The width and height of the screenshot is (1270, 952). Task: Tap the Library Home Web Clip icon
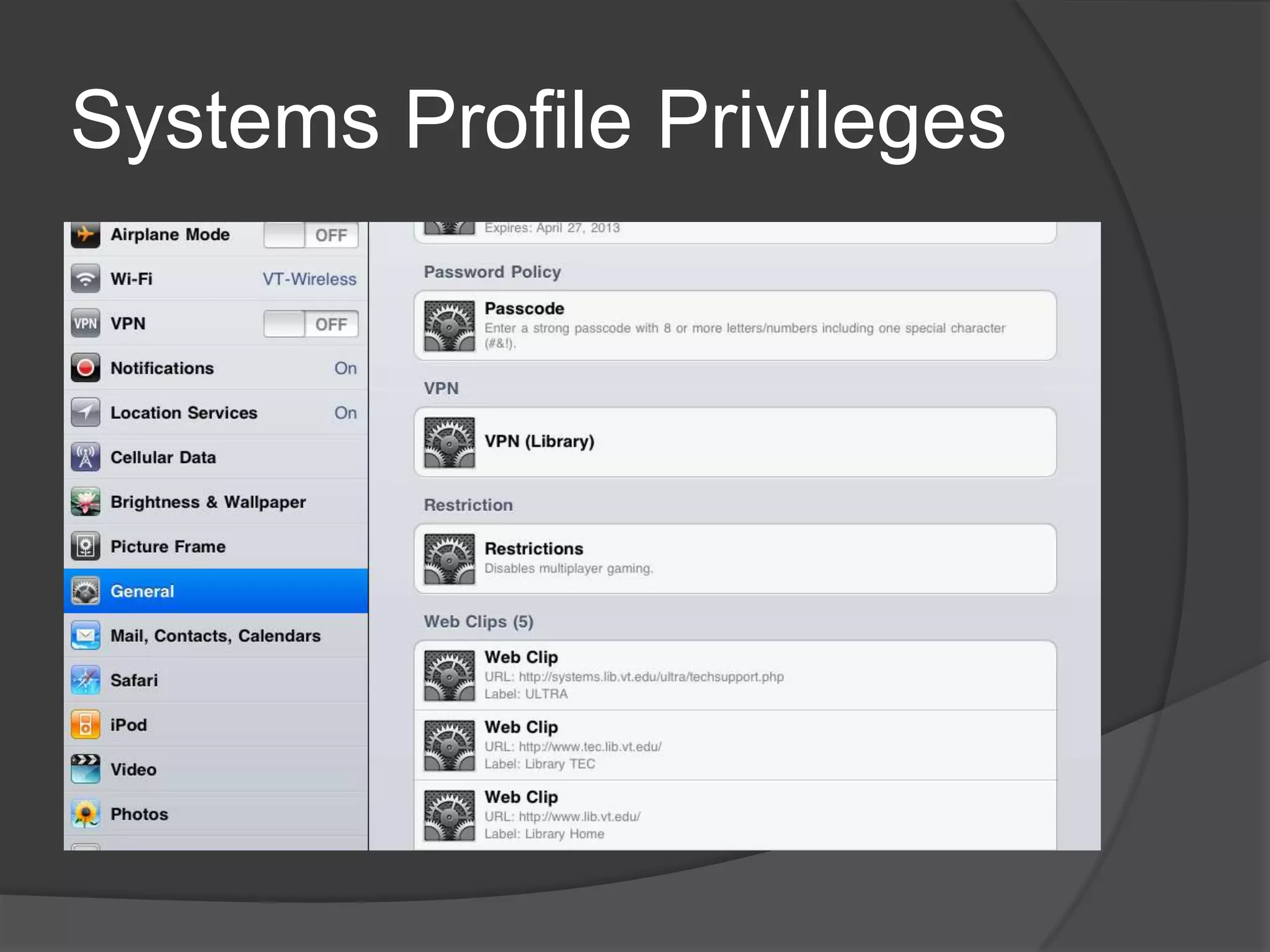450,816
